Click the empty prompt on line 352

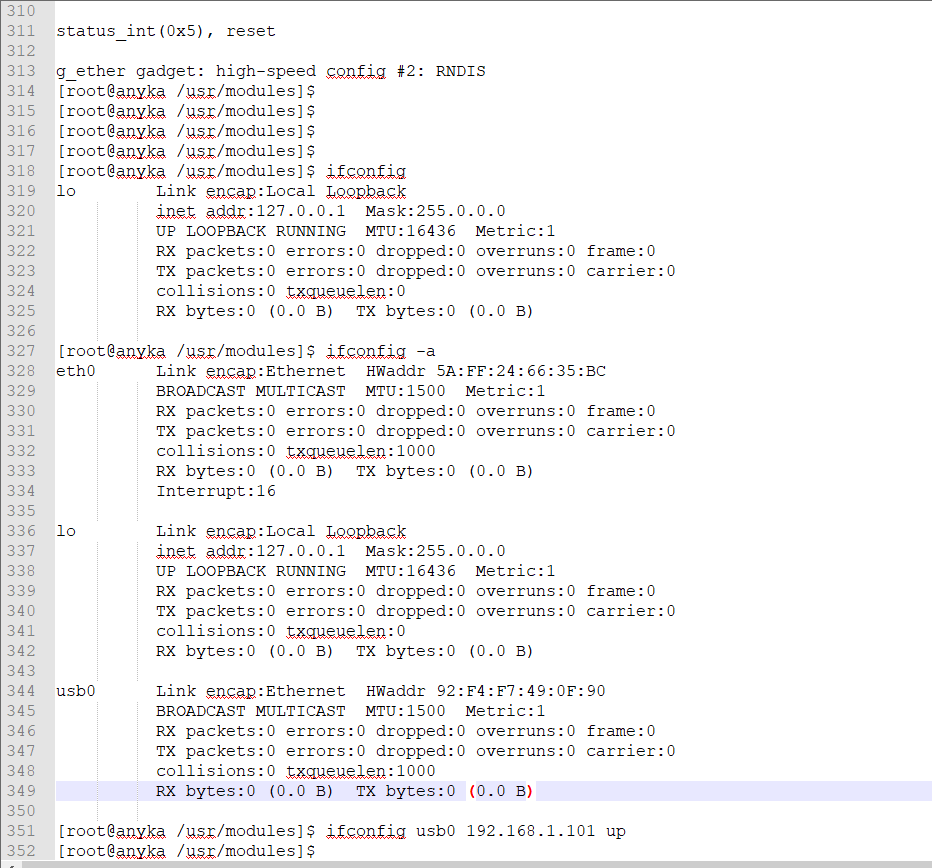pos(186,851)
